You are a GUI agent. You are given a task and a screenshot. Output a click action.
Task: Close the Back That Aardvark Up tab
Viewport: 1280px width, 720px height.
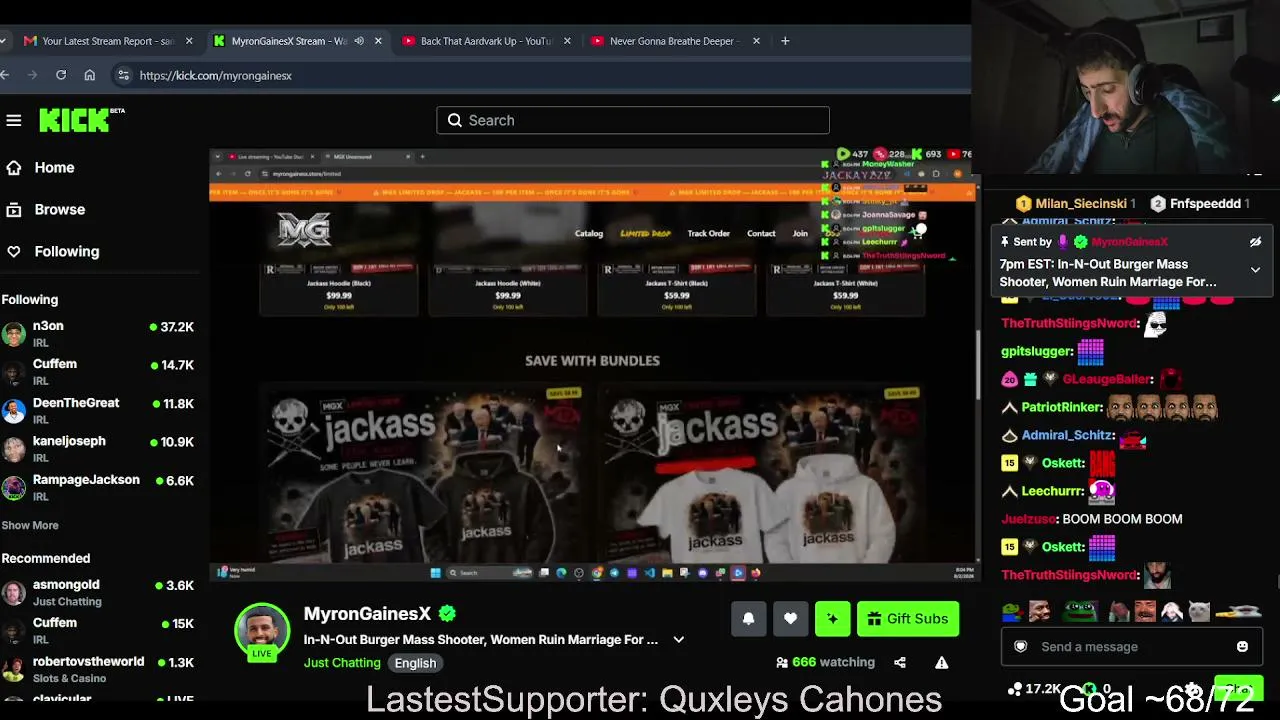[x=567, y=41]
